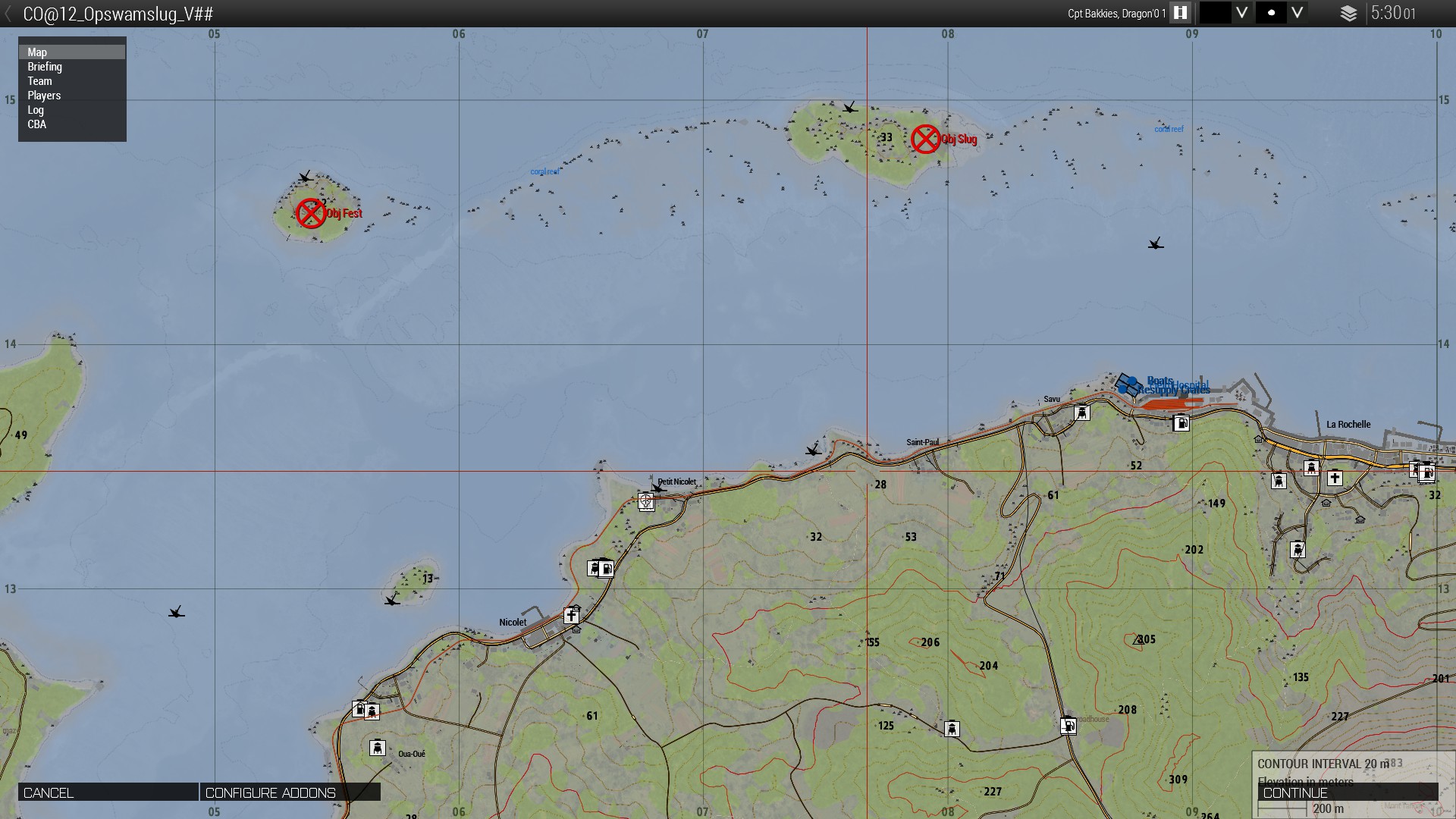Open the Players menu item
1456x819 pixels.
click(x=44, y=96)
